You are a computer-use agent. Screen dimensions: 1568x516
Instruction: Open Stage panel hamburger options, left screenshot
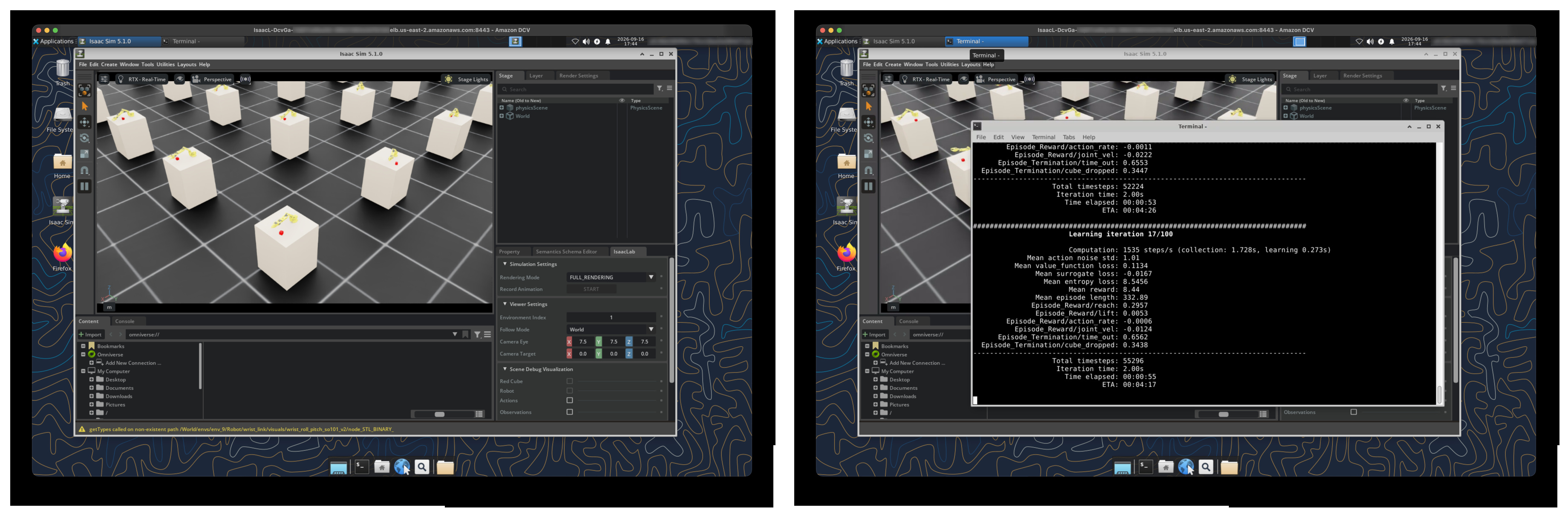669,88
